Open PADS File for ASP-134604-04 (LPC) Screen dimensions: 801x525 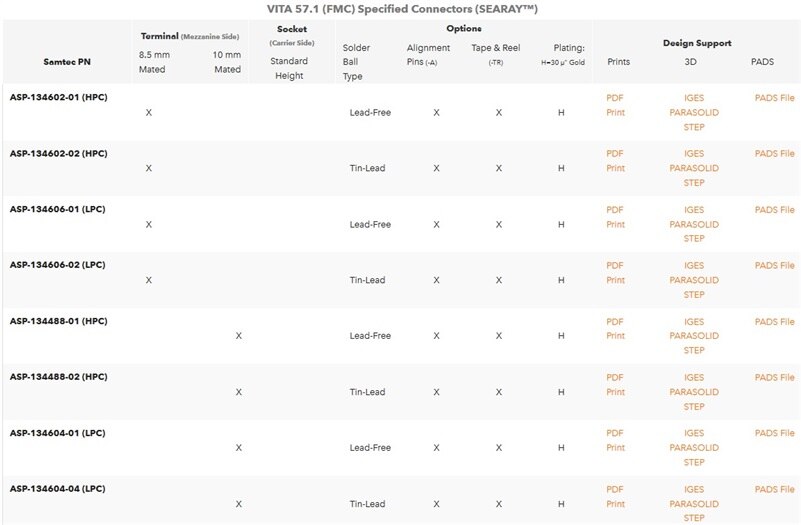pyautogui.click(x=774, y=490)
